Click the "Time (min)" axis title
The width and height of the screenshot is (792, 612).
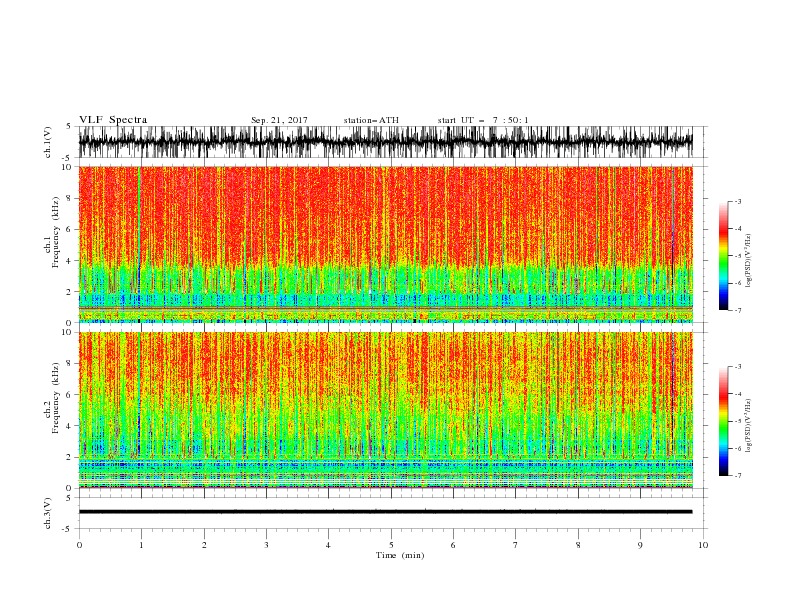pyautogui.click(x=400, y=555)
